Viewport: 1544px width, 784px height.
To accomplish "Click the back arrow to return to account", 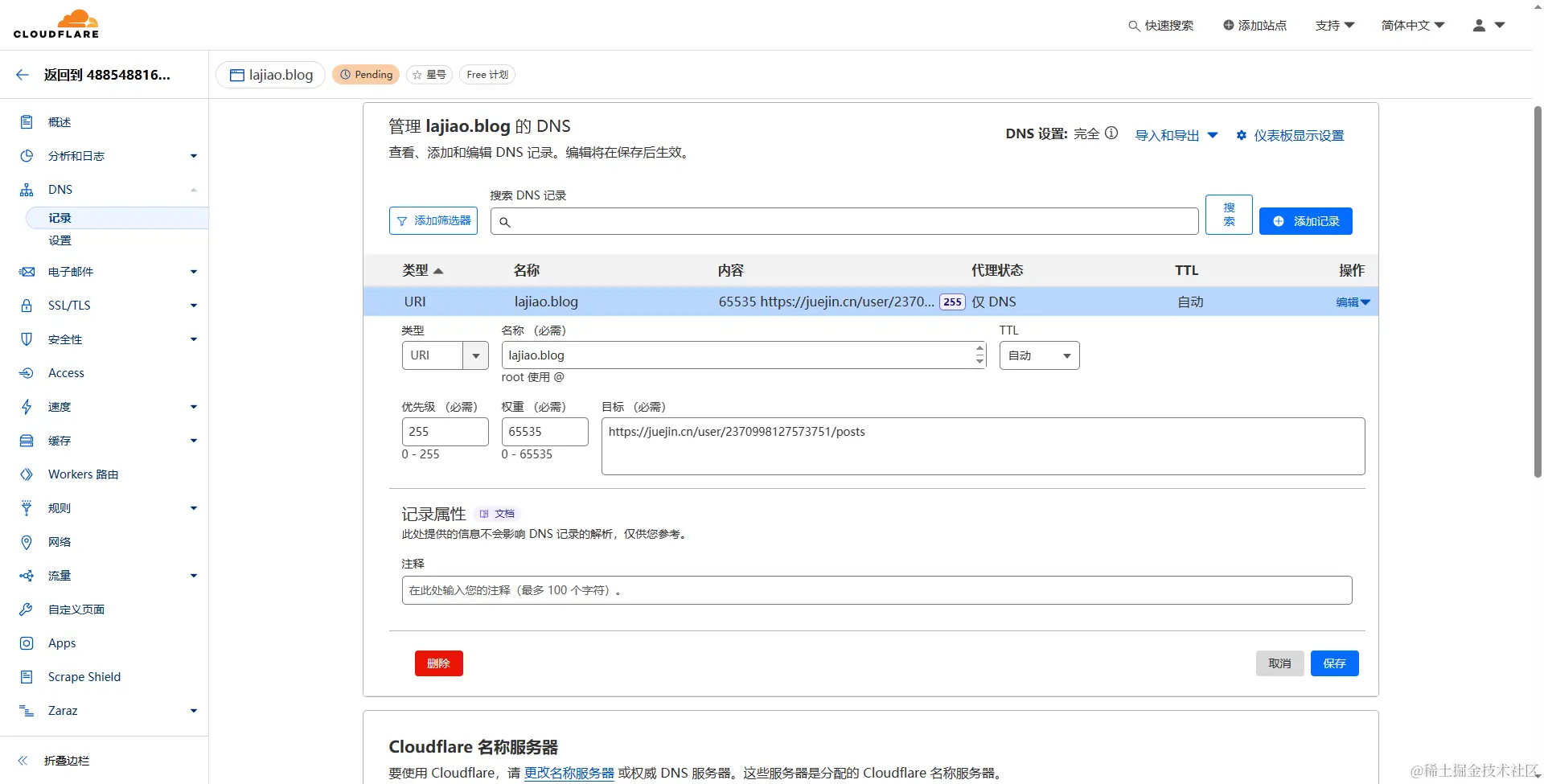I will [x=23, y=75].
